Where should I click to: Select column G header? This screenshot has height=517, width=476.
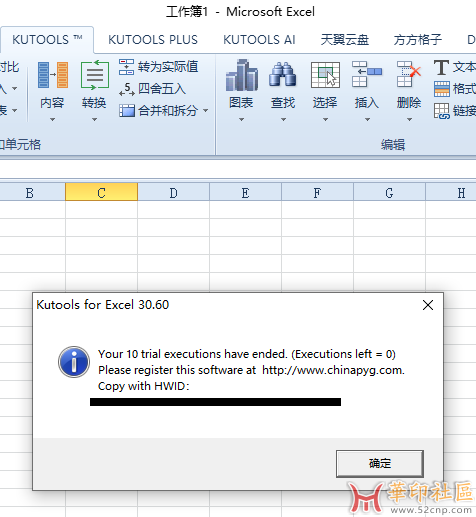pyautogui.click(x=389, y=193)
